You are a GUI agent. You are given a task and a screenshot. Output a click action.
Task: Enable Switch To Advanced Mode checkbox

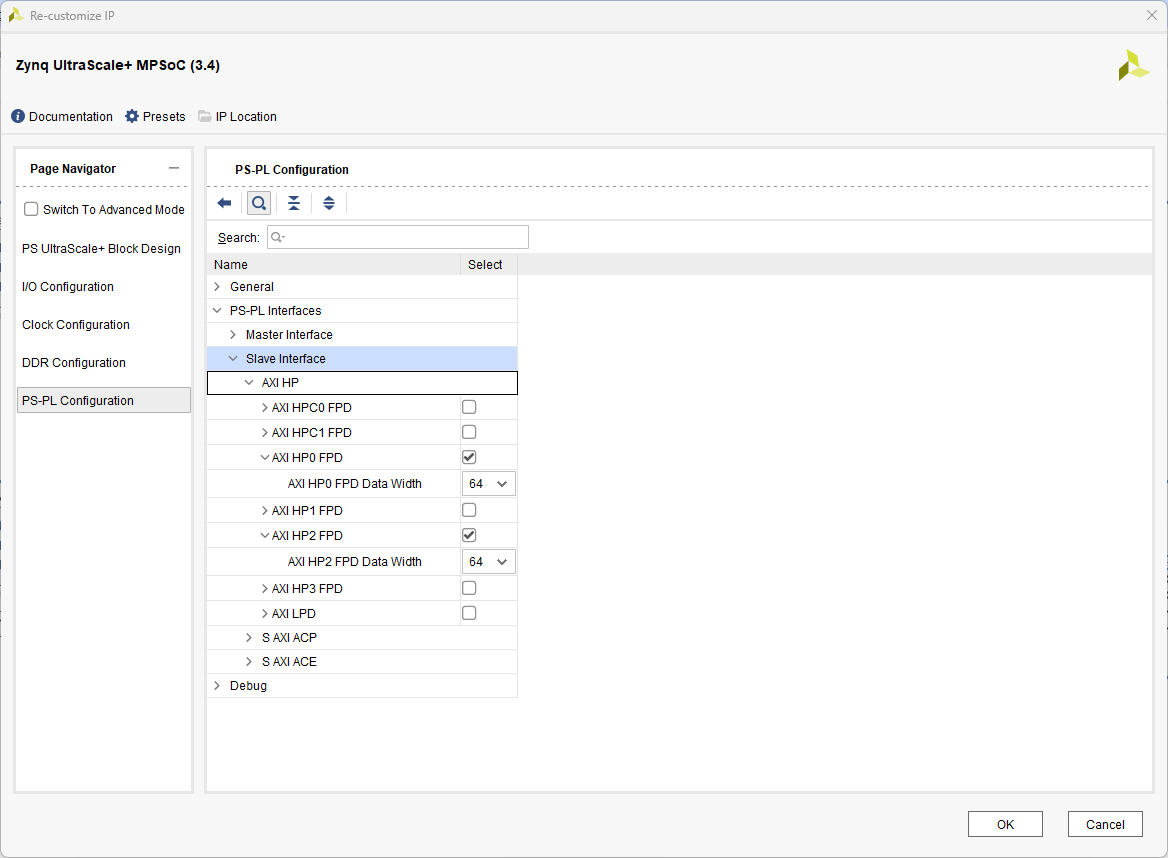tap(32, 210)
